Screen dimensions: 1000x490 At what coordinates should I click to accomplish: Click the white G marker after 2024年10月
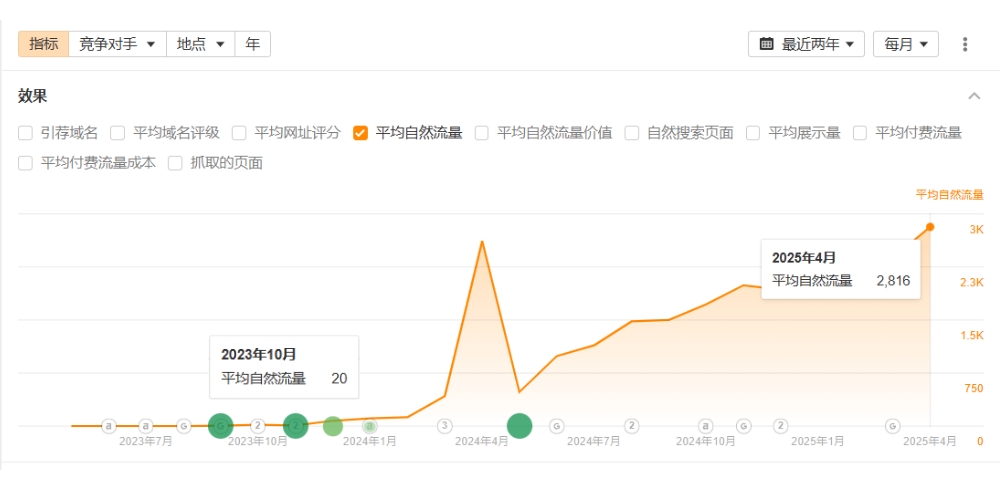coord(743,426)
